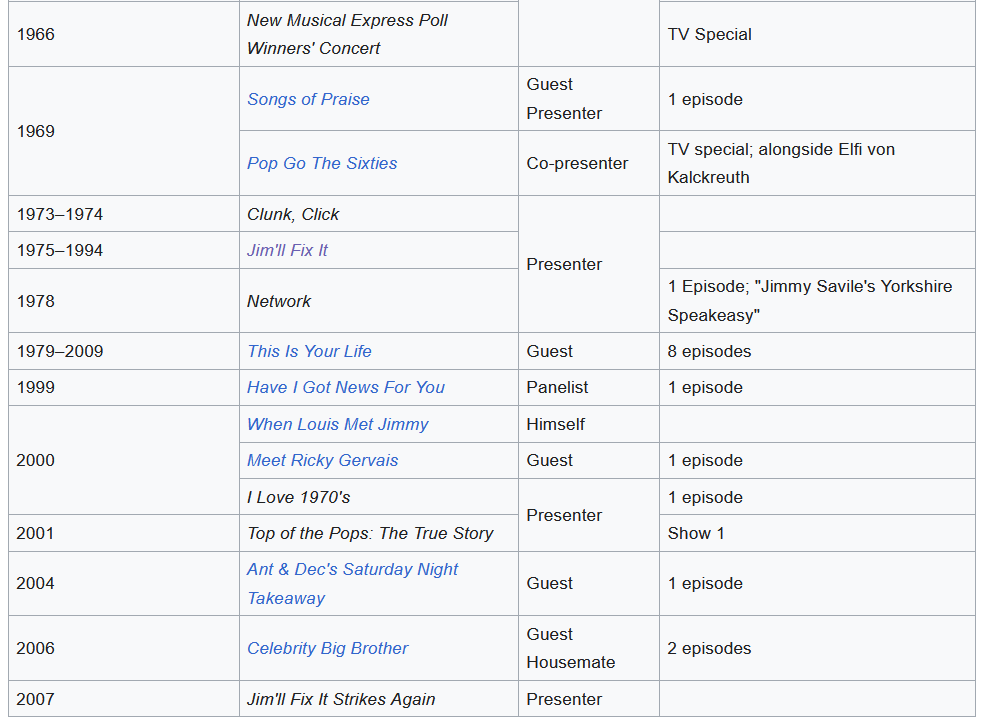Click 1 episode note for Have I Got News

(705, 387)
